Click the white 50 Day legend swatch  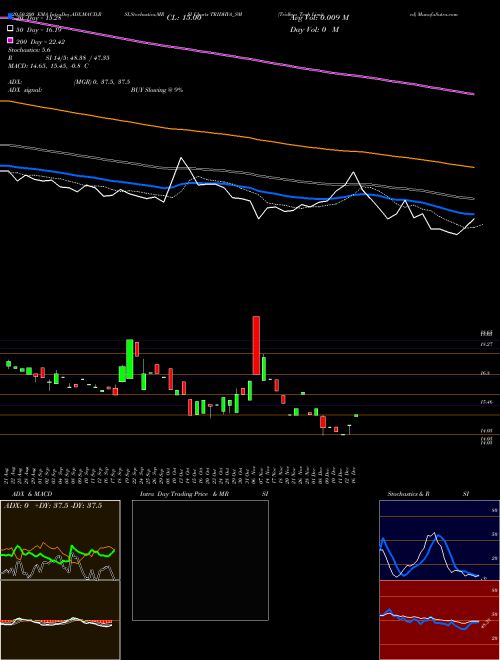10,29
